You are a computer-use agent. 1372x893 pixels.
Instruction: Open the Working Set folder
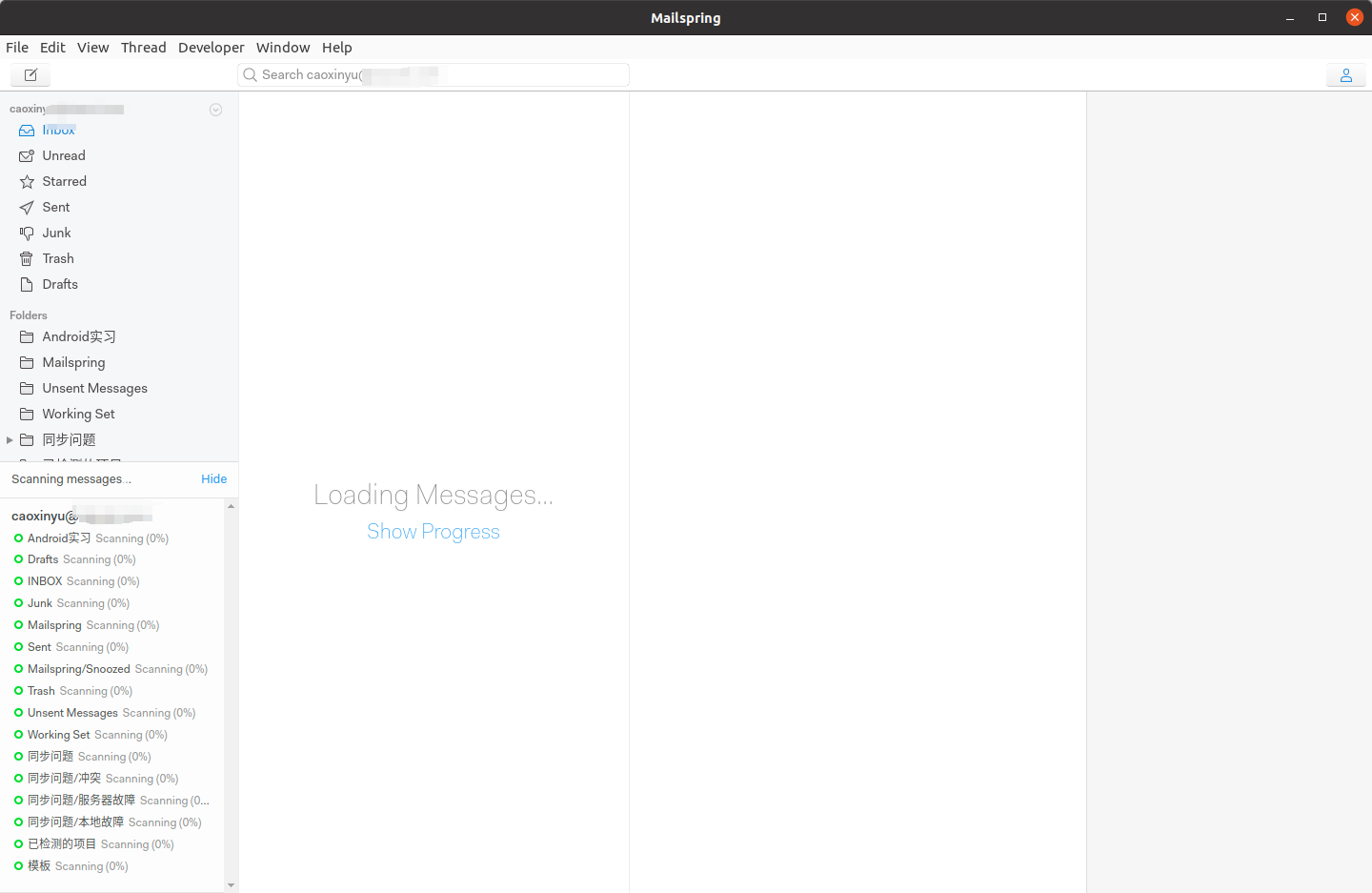click(x=79, y=414)
